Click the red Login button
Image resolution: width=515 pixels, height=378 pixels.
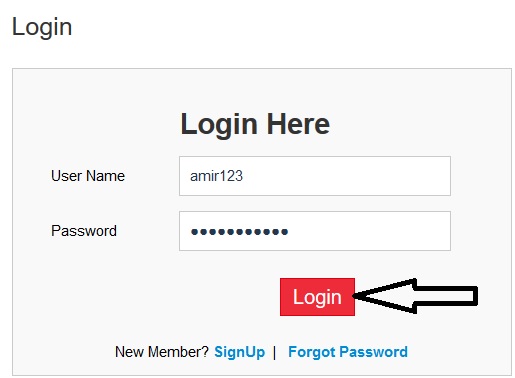(x=317, y=297)
